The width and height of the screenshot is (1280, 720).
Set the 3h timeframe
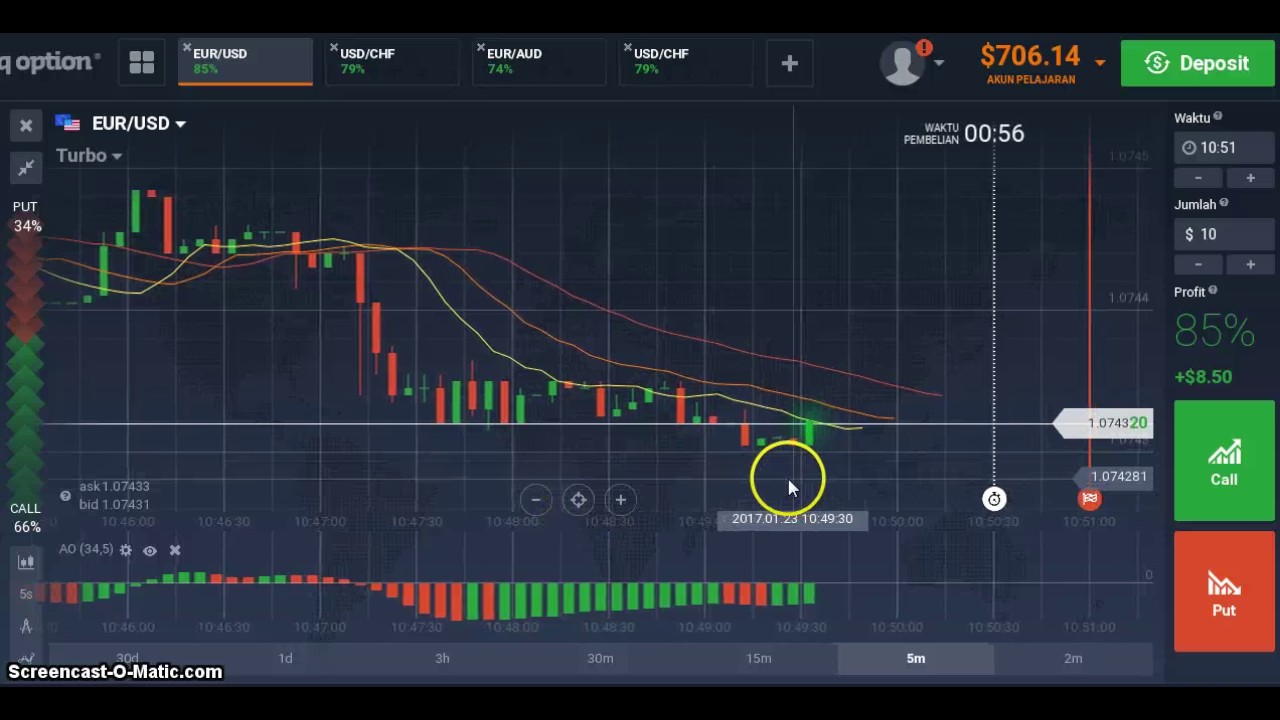(x=442, y=658)
